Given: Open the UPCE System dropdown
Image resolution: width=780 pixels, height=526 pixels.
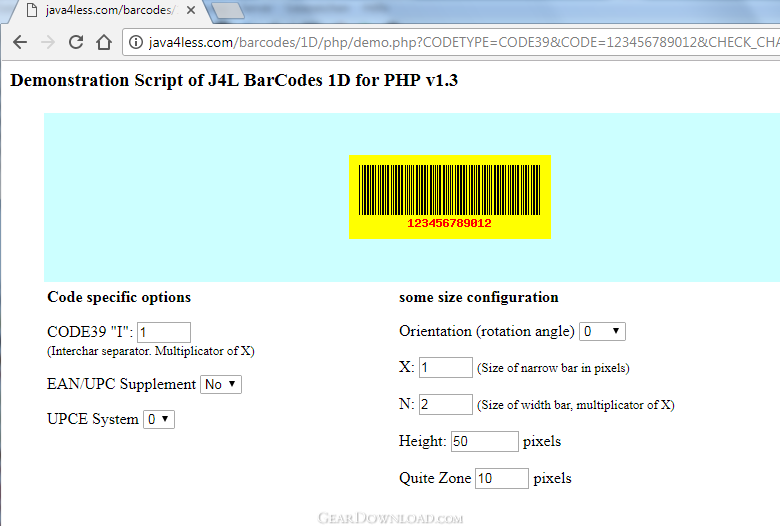Looking at the screenshot, I should point(159,419).
